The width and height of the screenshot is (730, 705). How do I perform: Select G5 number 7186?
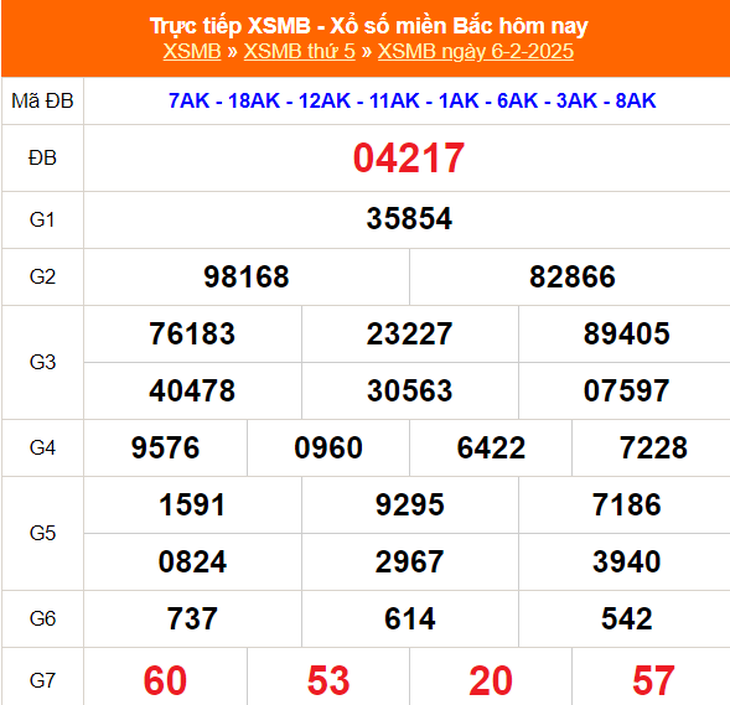[627, 504]
